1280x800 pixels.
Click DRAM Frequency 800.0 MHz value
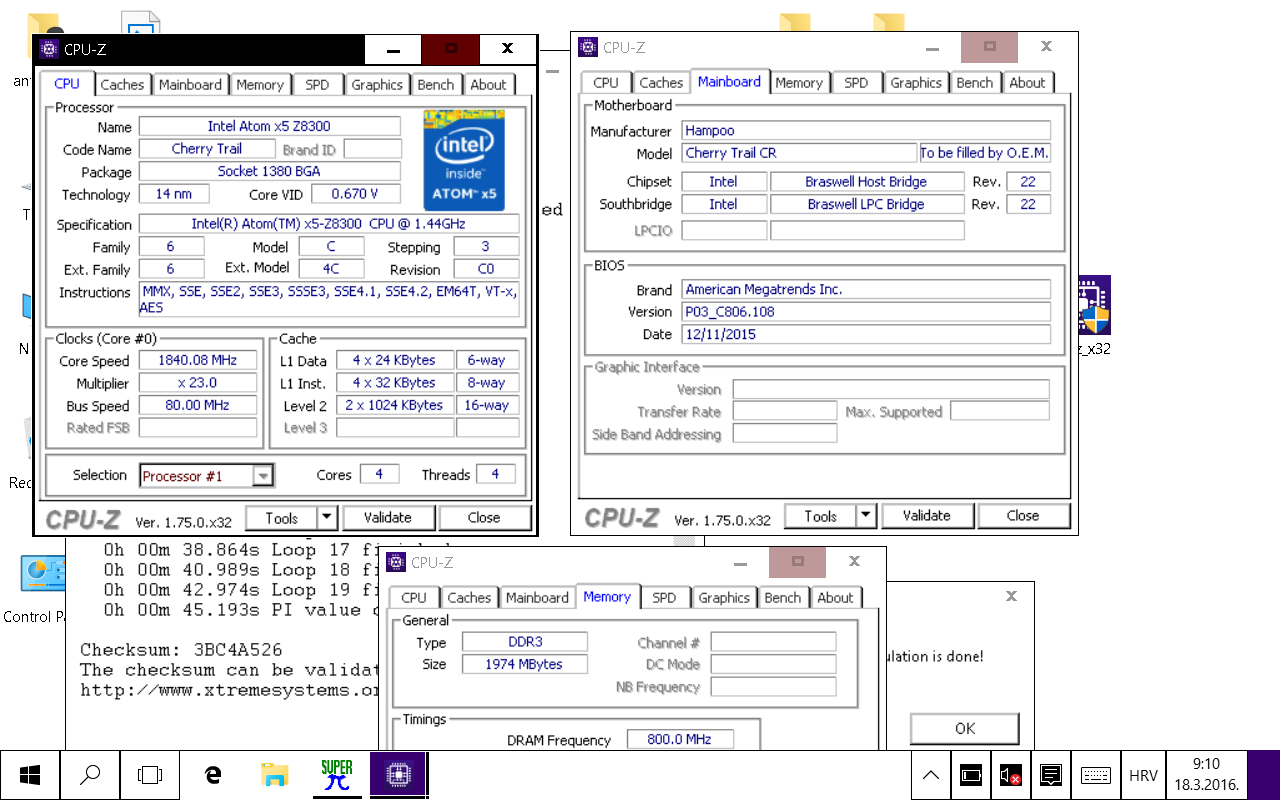[x=680, y=739]
